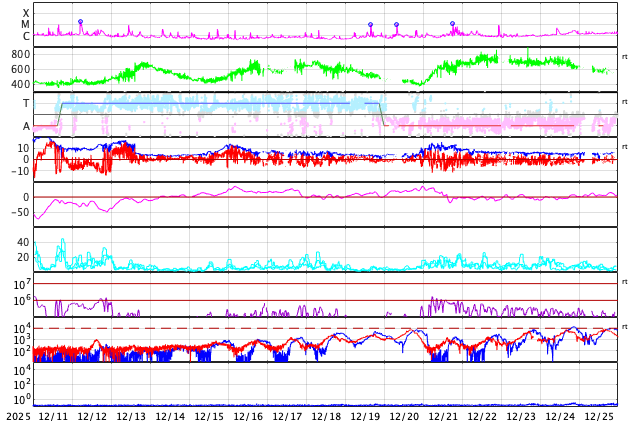Viewport: 634px width, 424px height.
Task: Click the 10^7 axis label
Action: [22, 284]
